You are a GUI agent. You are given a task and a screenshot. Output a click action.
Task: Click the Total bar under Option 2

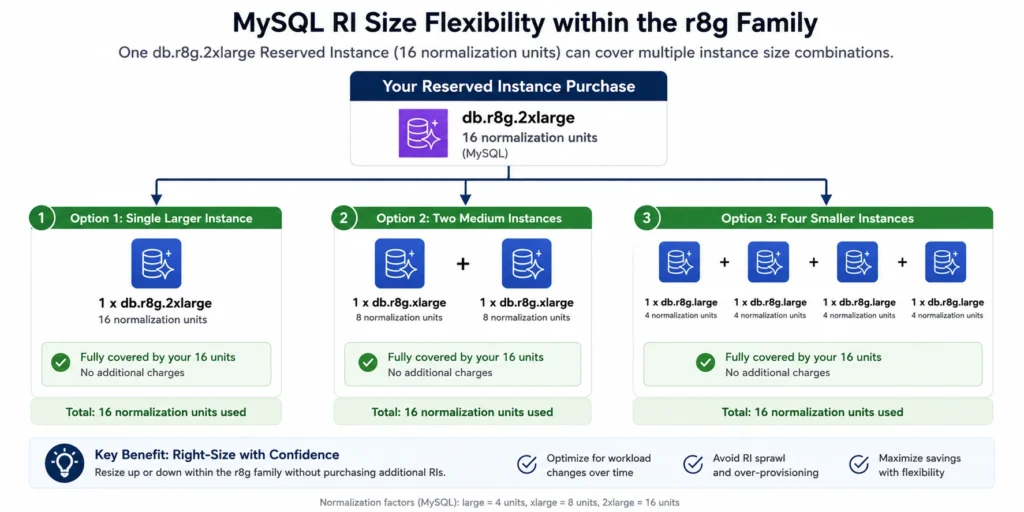[x=462, y=412]
